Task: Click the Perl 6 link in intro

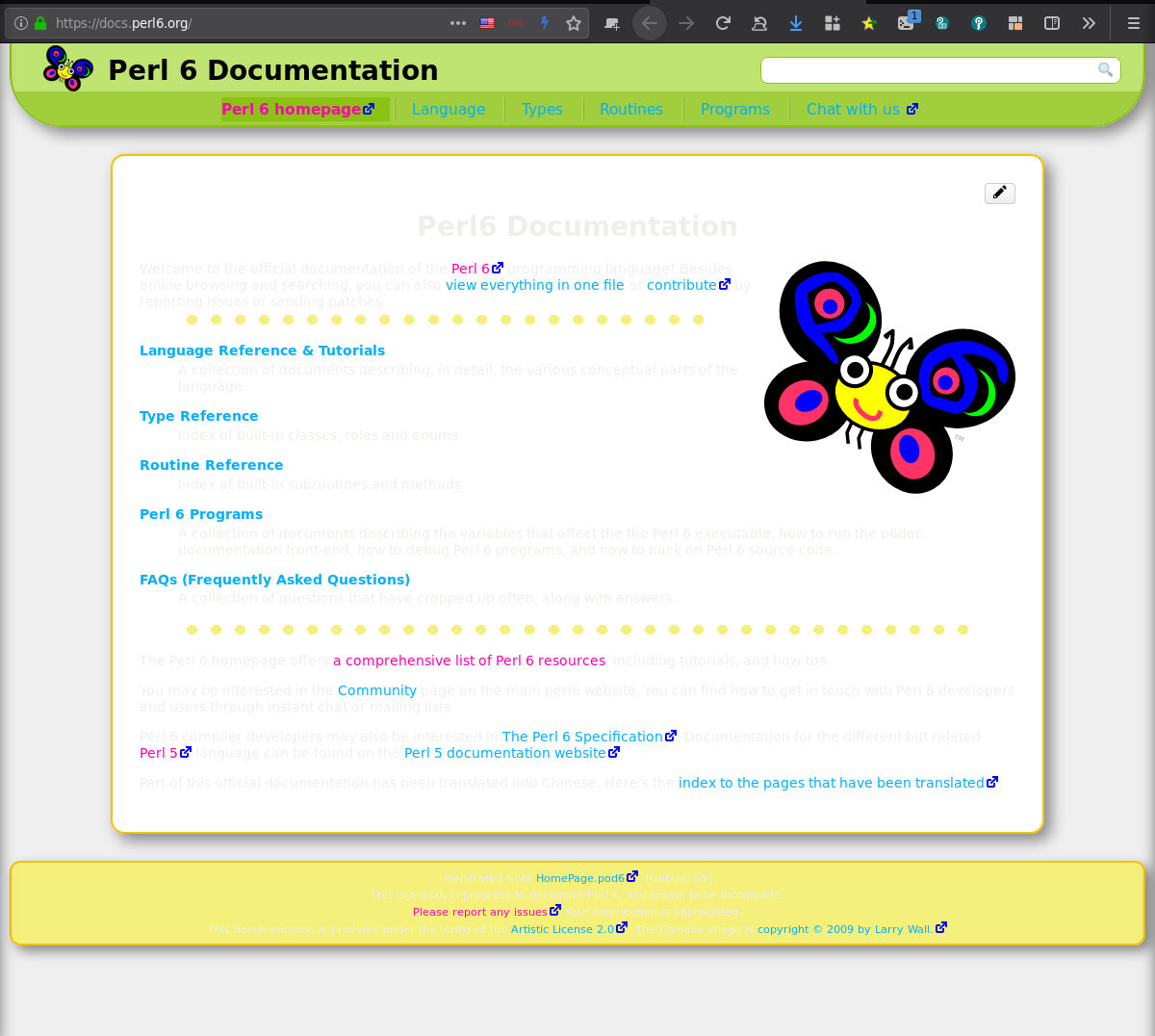Action: tap(477, 269)
